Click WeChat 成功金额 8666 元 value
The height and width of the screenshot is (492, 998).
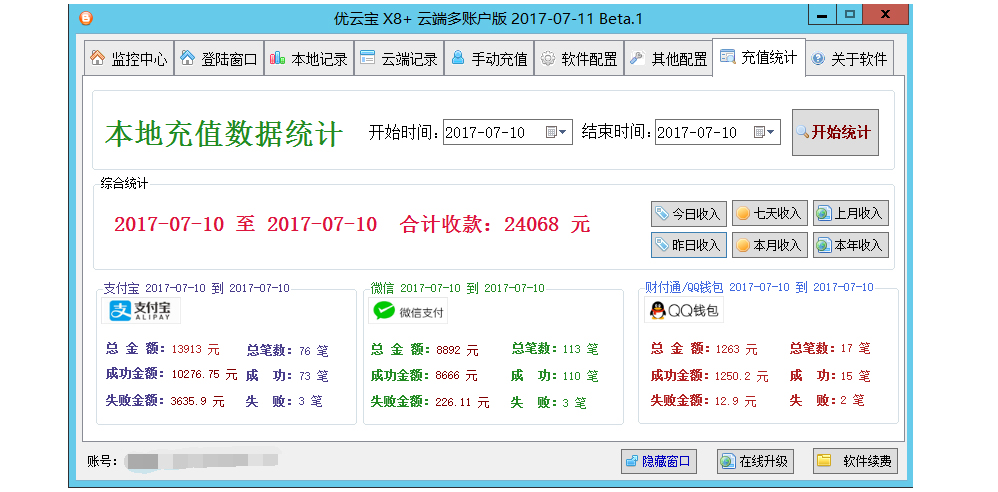pyautogui.click(x=456, y=376)
